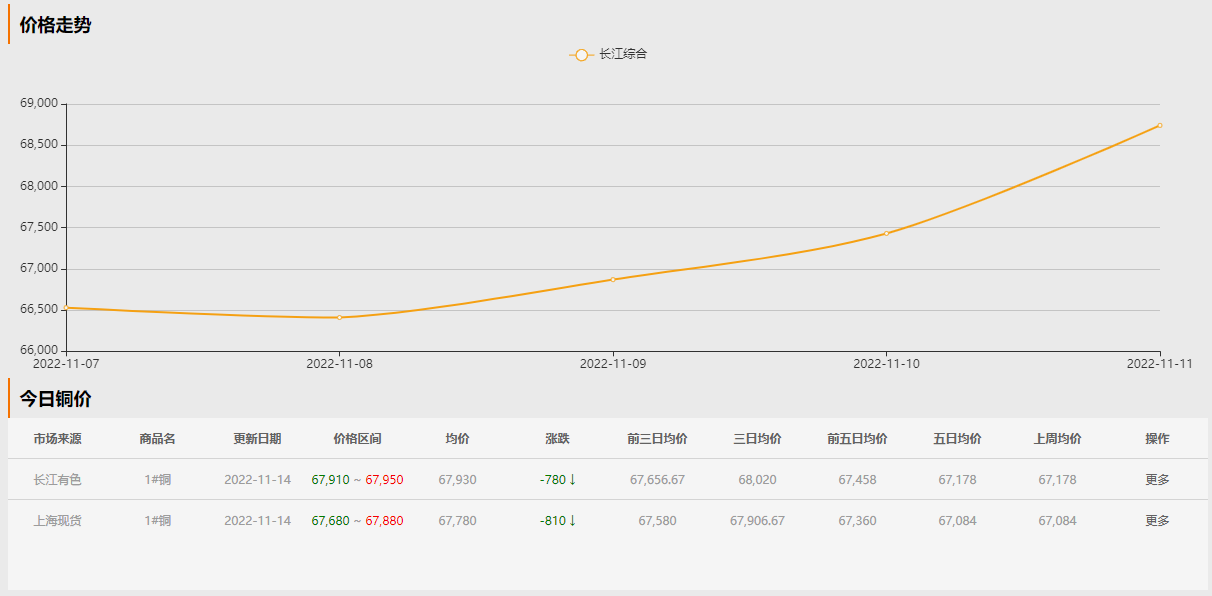
Task: Click the 价格走势 section heading
Action: click(x=55, y=26)
